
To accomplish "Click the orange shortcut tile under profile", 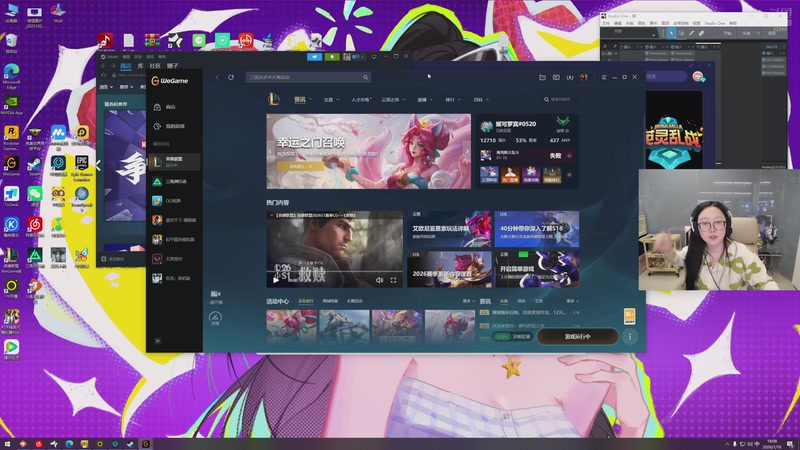I will (x=510, y=174).
